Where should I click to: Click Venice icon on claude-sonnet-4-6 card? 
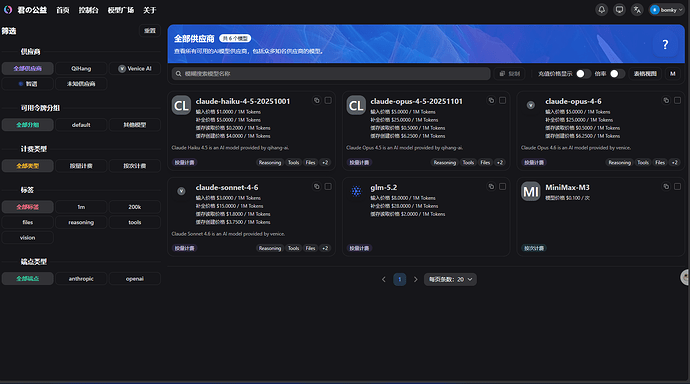[181, 191]
